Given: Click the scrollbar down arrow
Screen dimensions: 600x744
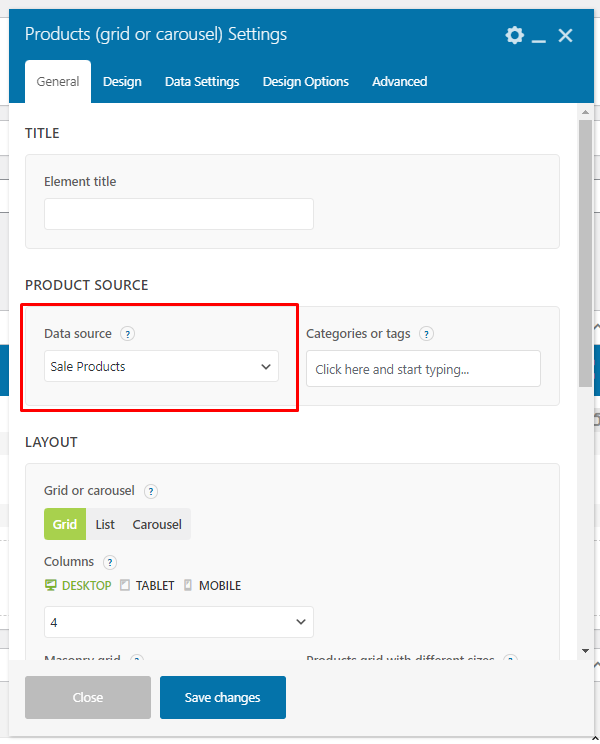Looking at the screenshot, I should 585,651.
